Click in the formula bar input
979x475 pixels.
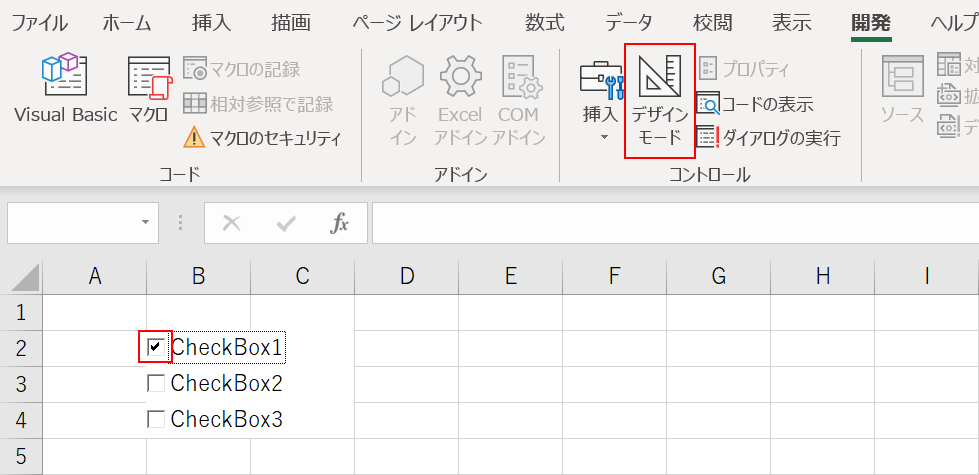click(x=675, y=222)
